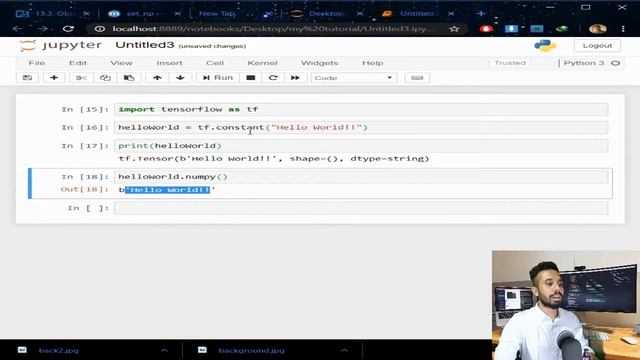Viewport: 640px width, 360px height.
Task: Open the View menu
Action: click(121, 63)
